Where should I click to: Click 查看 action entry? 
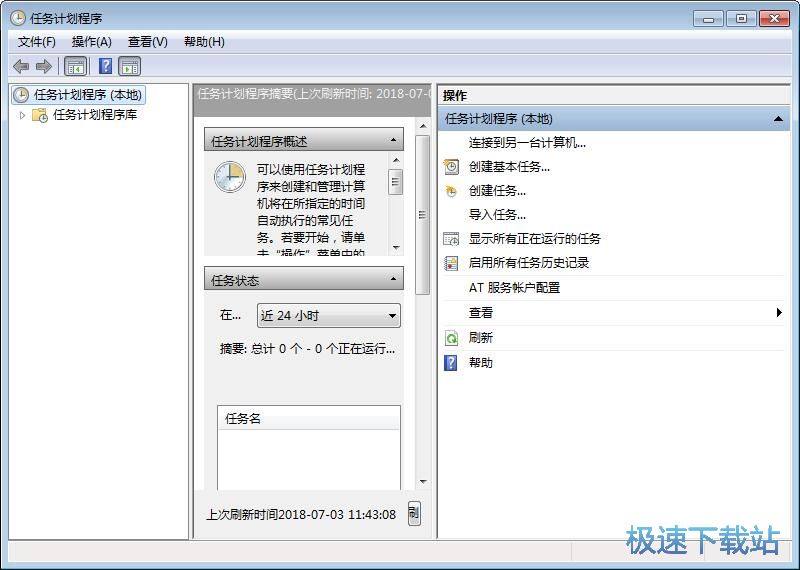pyautogui.click(x=481, y=313)
